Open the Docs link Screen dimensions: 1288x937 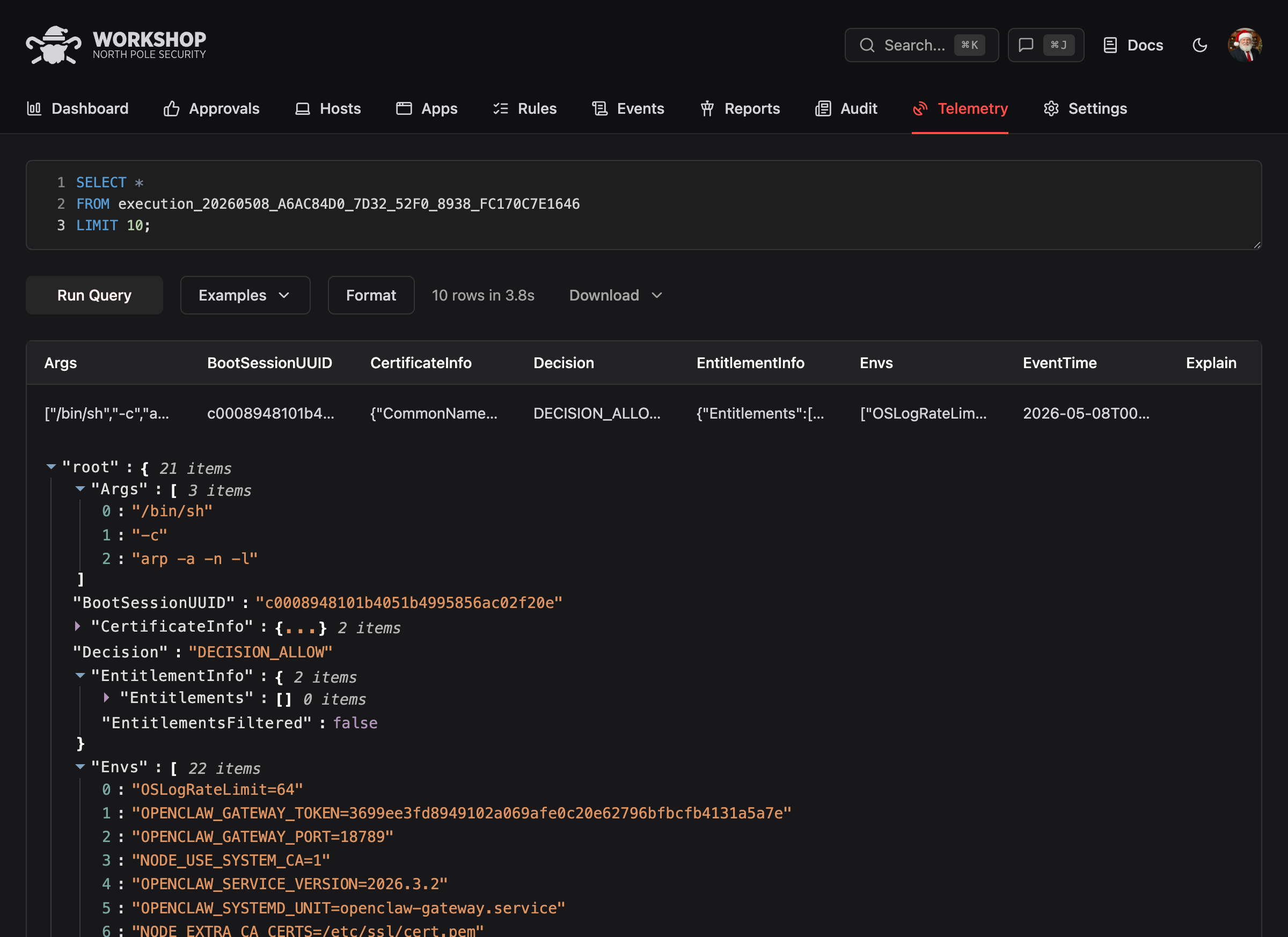(1133, 45)
